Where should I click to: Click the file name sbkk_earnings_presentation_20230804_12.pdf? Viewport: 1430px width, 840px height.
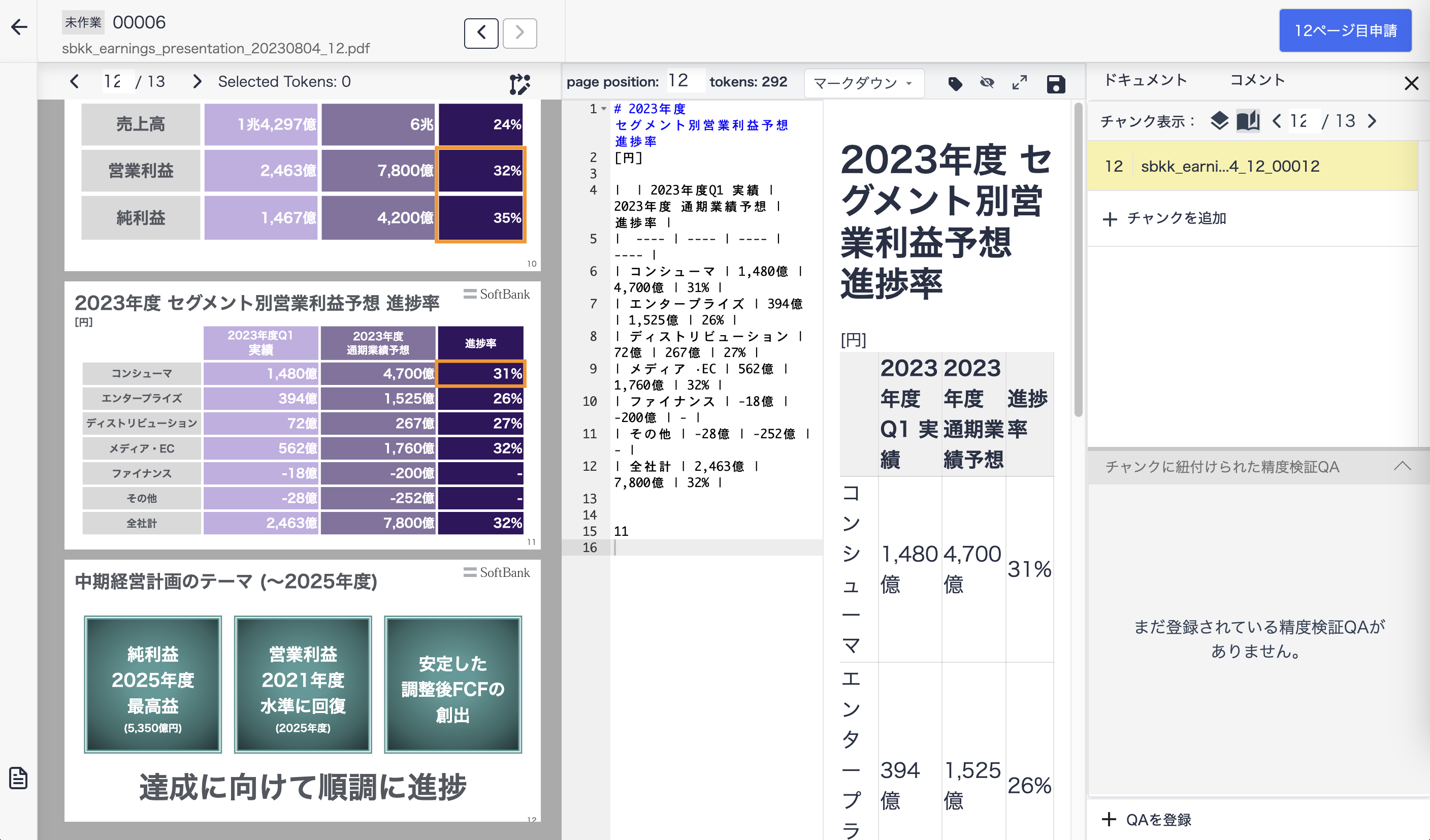(216, 48)
